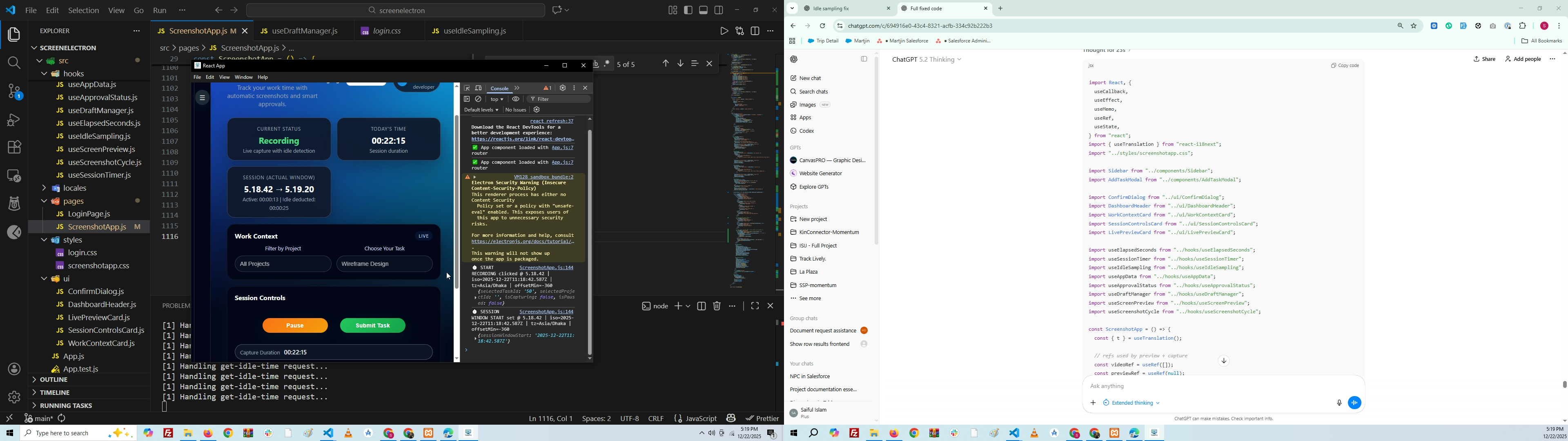Toggle device toolbar in DevTools
The height and width of the screenshot is (441, 1568).
tap(479, 88)
